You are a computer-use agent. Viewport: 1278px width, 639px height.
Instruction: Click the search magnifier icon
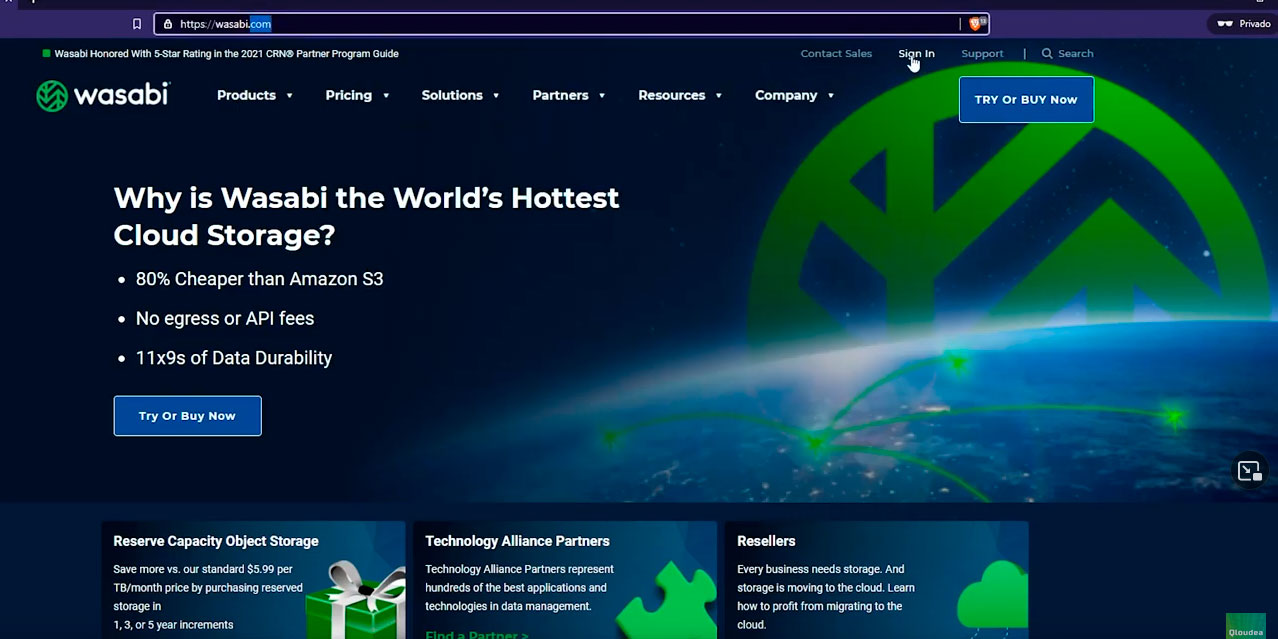[1047, 54]
